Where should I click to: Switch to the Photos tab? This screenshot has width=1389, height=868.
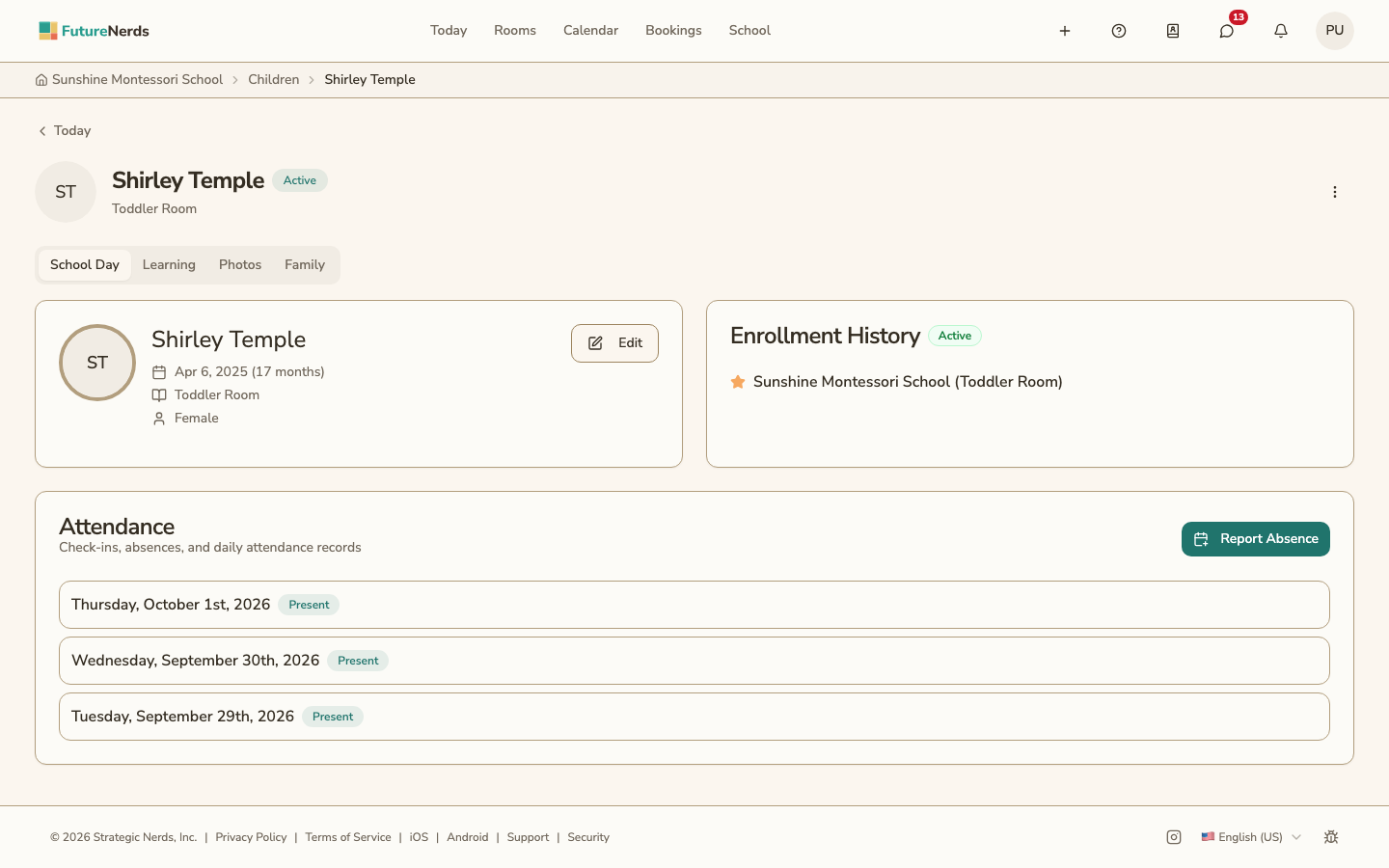(x=240, y=265)
